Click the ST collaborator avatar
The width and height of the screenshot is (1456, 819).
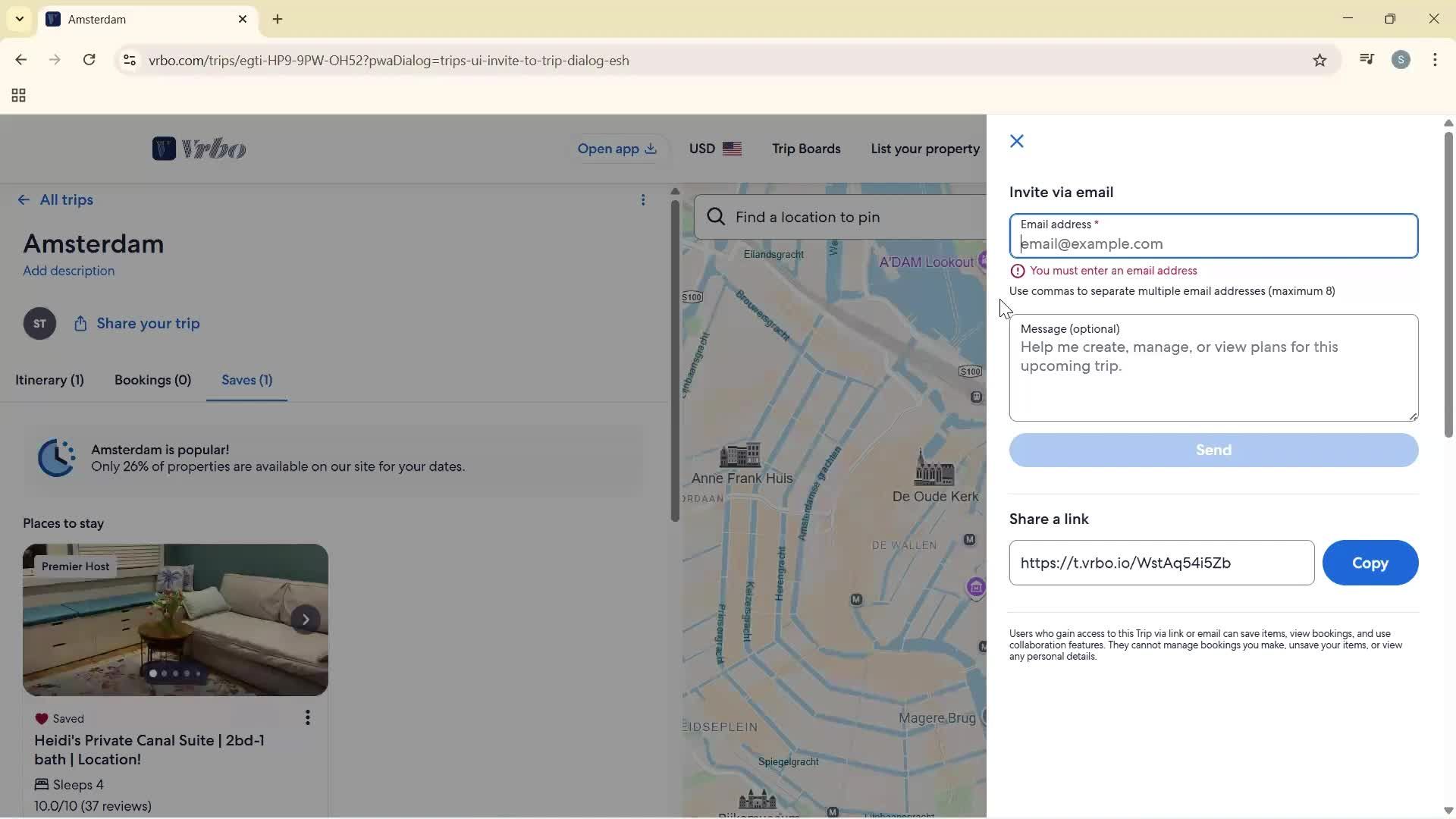point(39,323)
